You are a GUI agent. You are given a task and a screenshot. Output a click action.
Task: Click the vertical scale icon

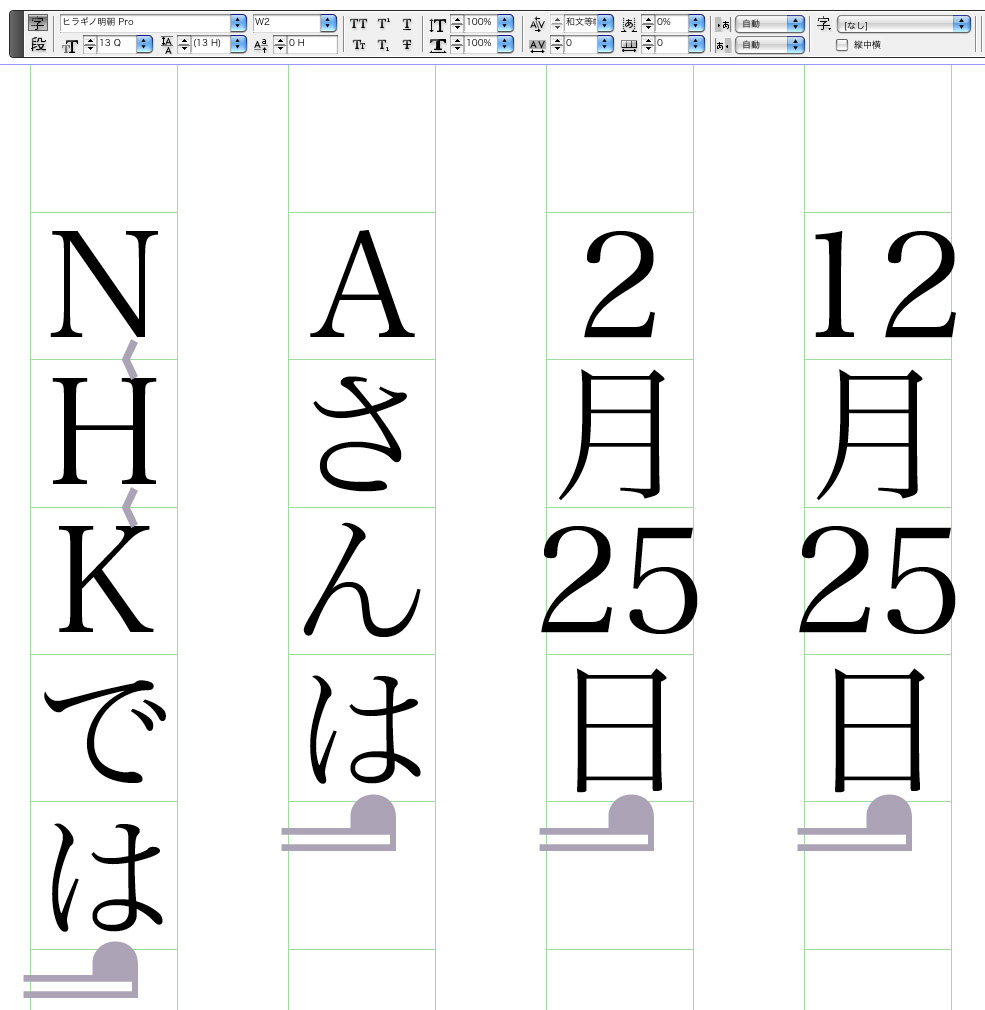(x=437, y=24)
